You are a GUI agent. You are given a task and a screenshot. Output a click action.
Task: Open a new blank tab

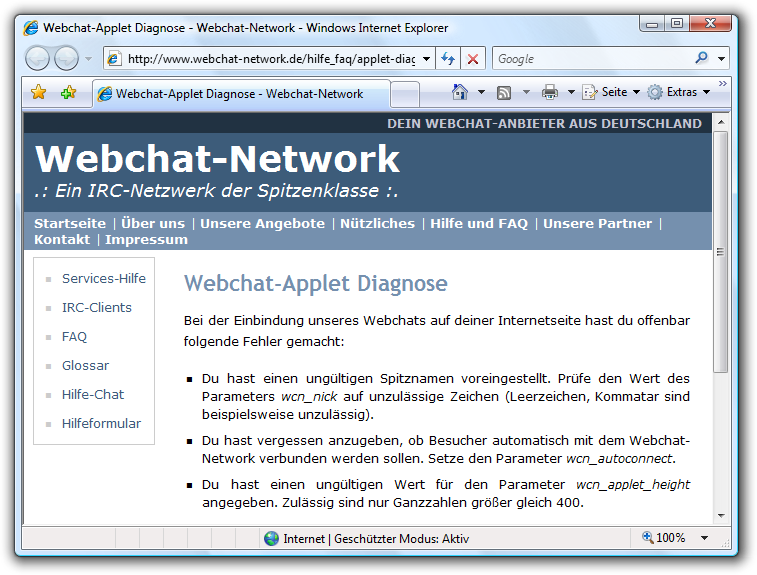pyautogui.click(x=405, y=94)
